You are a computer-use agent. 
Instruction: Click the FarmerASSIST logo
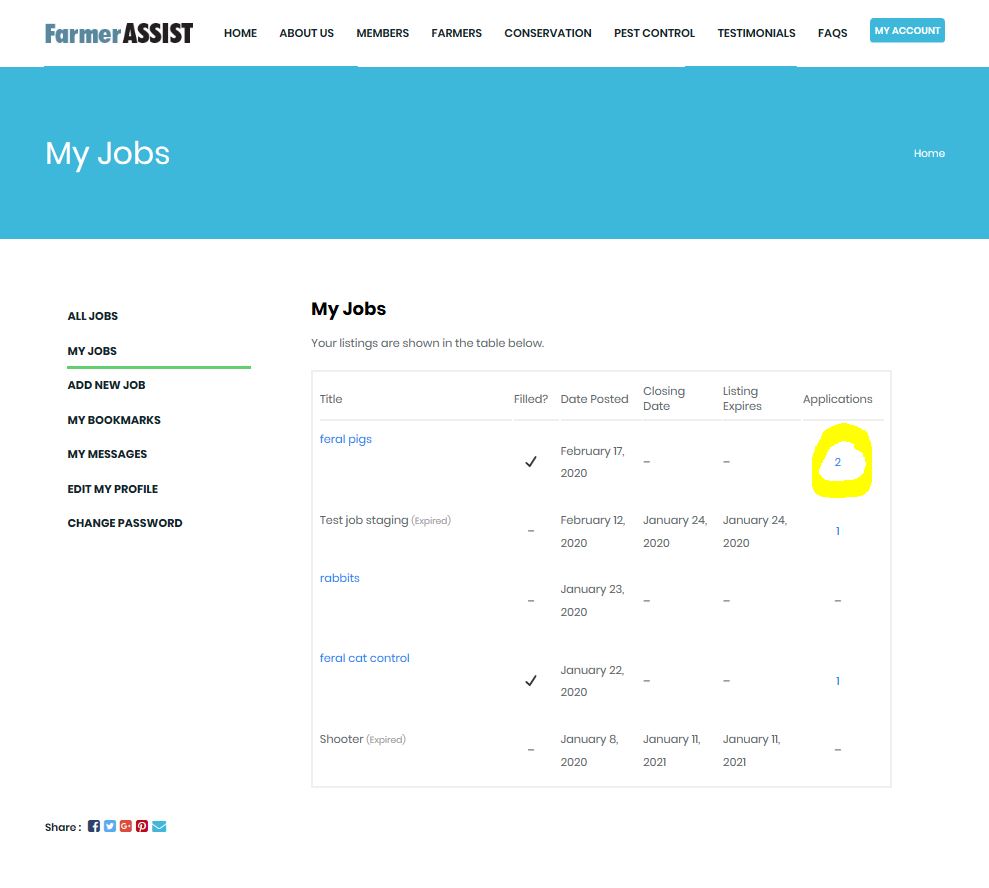[119, 33]
